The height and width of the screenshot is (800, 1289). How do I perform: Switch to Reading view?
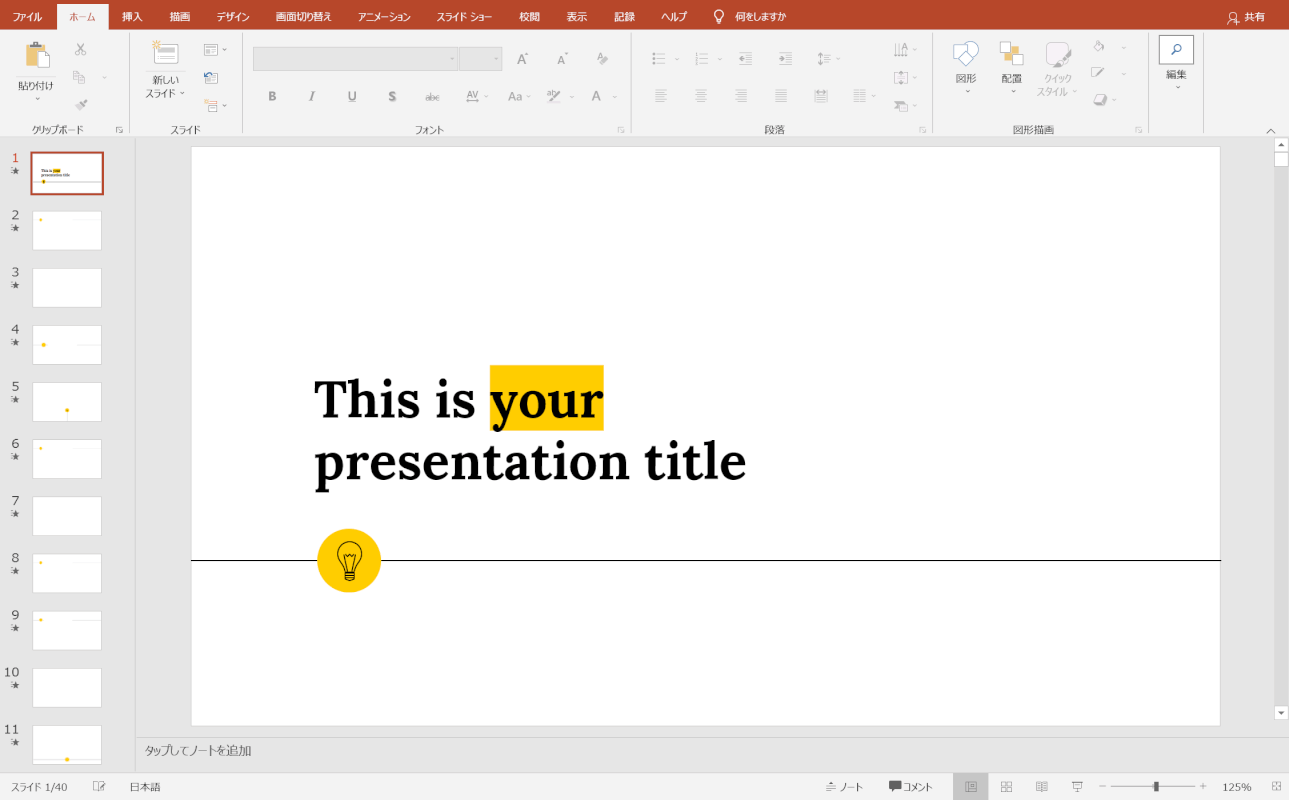[1042, 787]
